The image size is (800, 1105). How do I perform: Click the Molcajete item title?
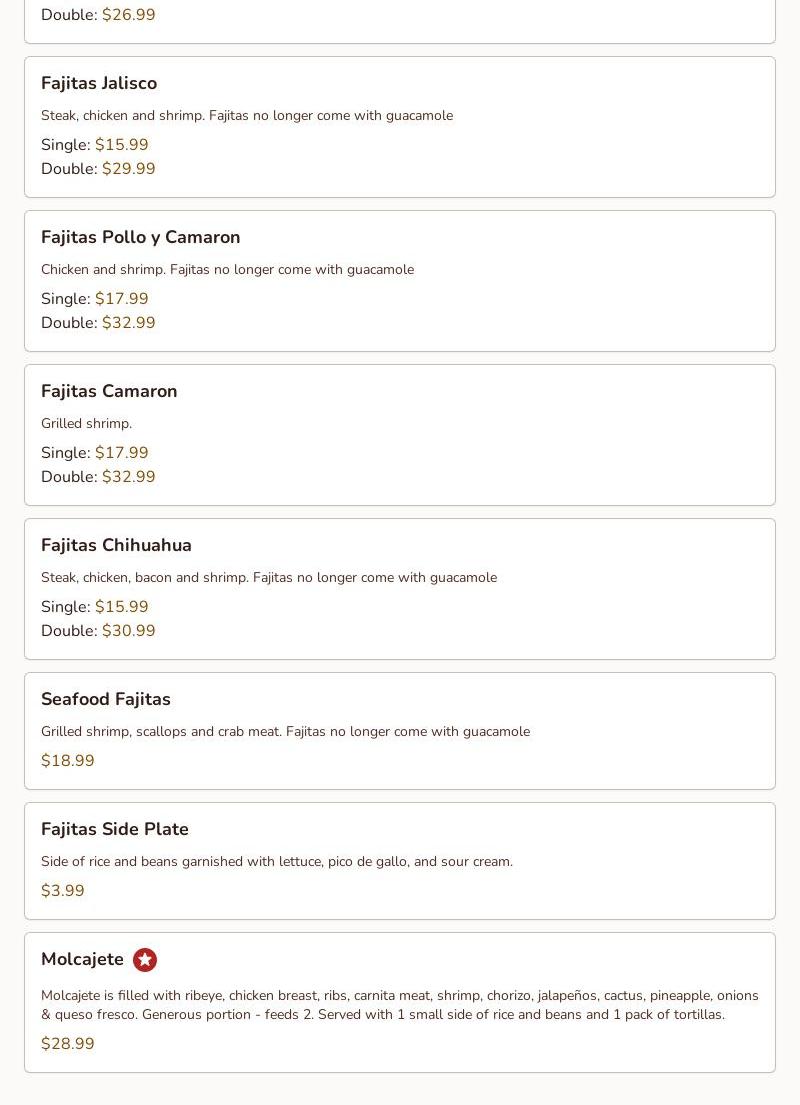click(82, 959)
